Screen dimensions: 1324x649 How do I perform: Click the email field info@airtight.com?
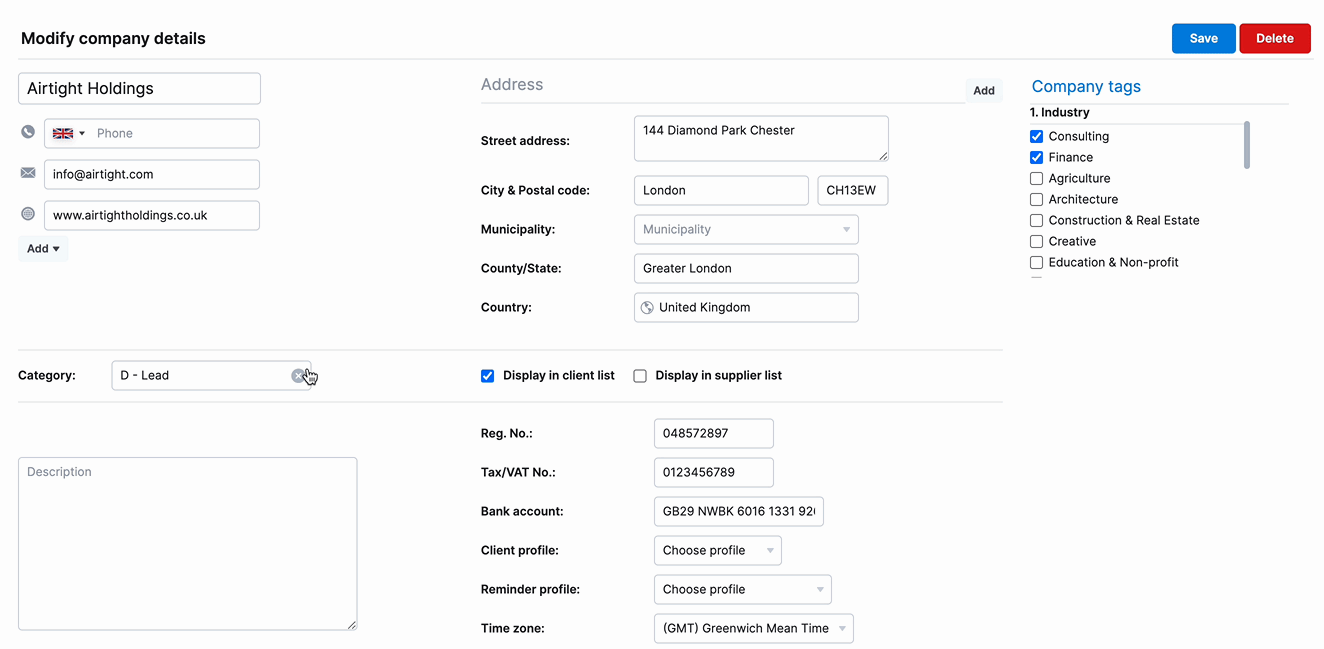coord(152,174)
